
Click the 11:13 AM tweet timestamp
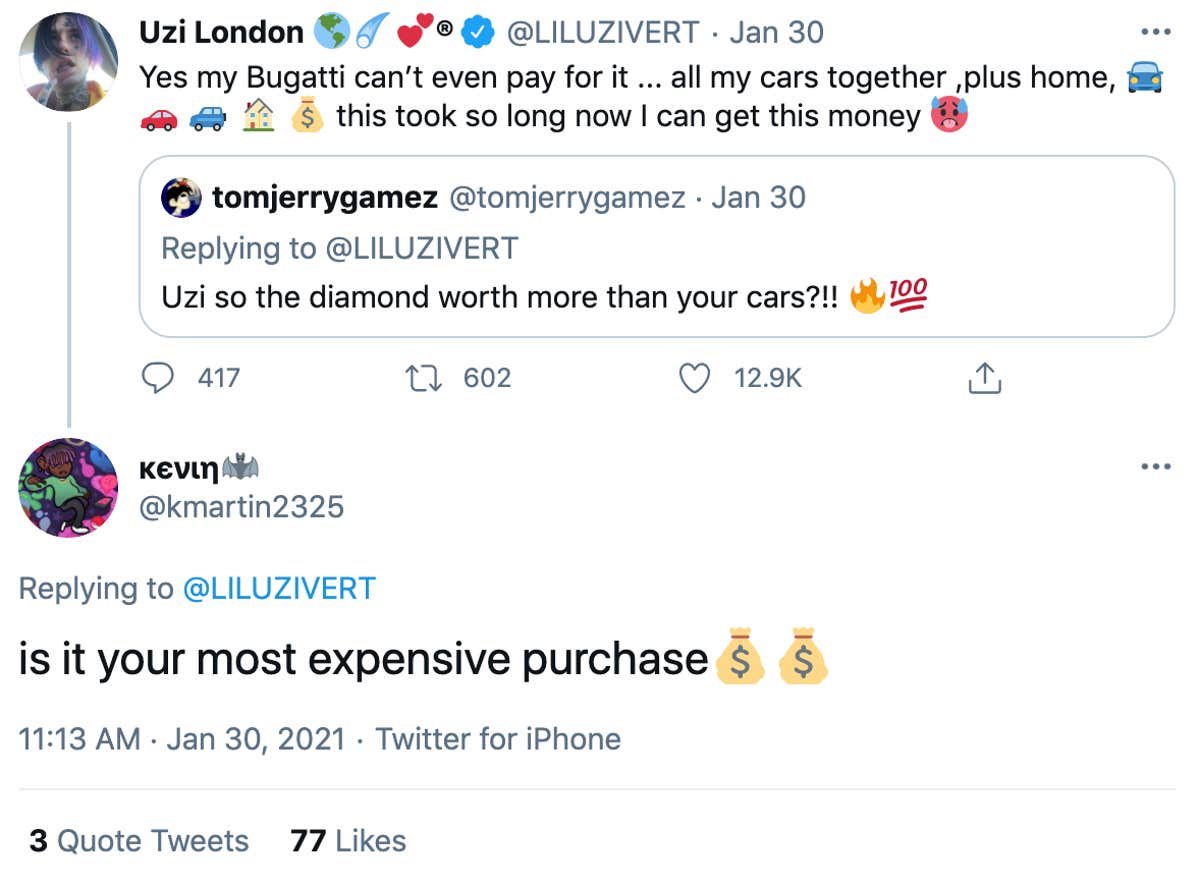tap(78, 738)
